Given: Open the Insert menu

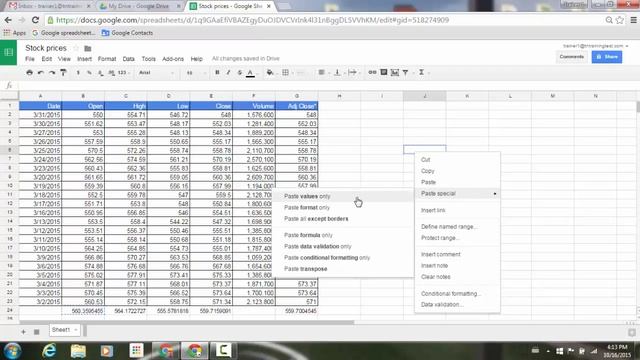Looking at the screenshot, I should click(84, 59).
